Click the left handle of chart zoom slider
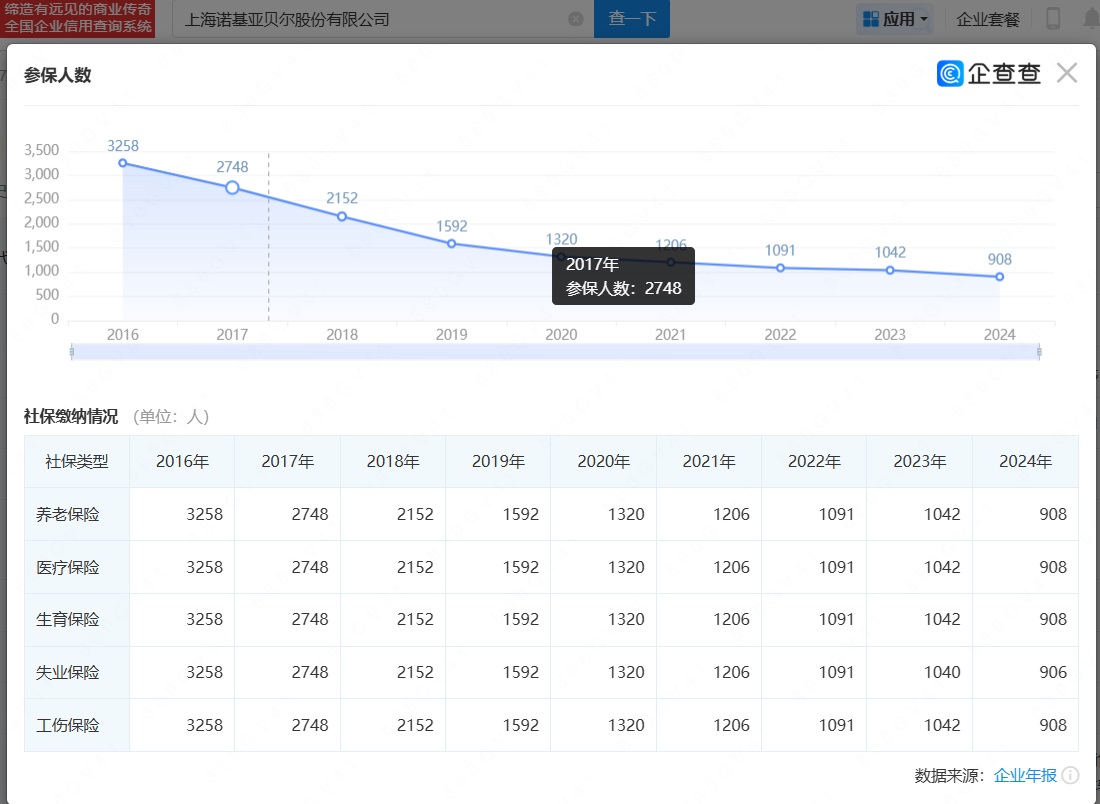This screenshot has height=804, width=1100. (72, 351)
